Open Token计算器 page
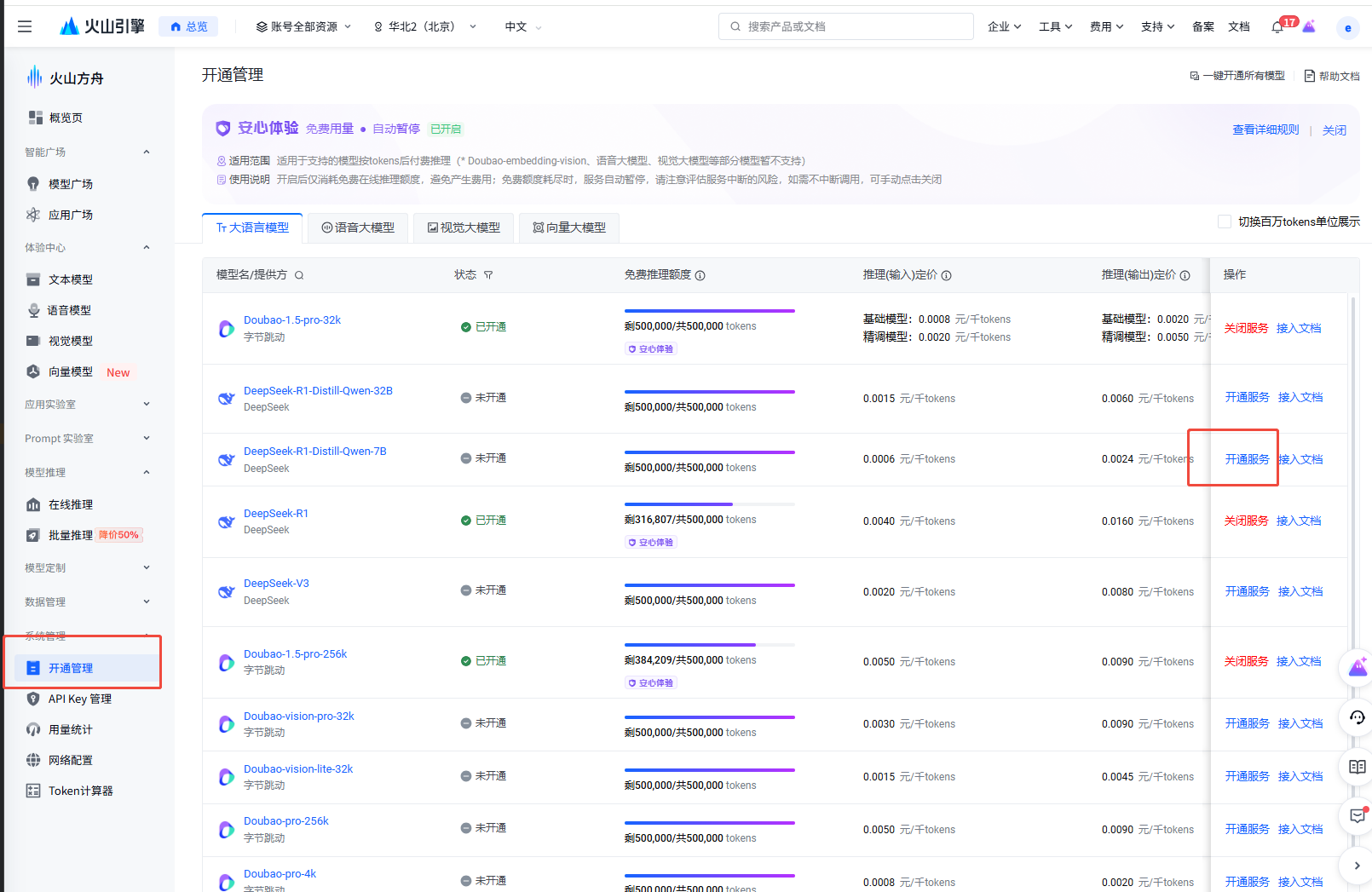The image size is (1372, 892). [83, 791]
